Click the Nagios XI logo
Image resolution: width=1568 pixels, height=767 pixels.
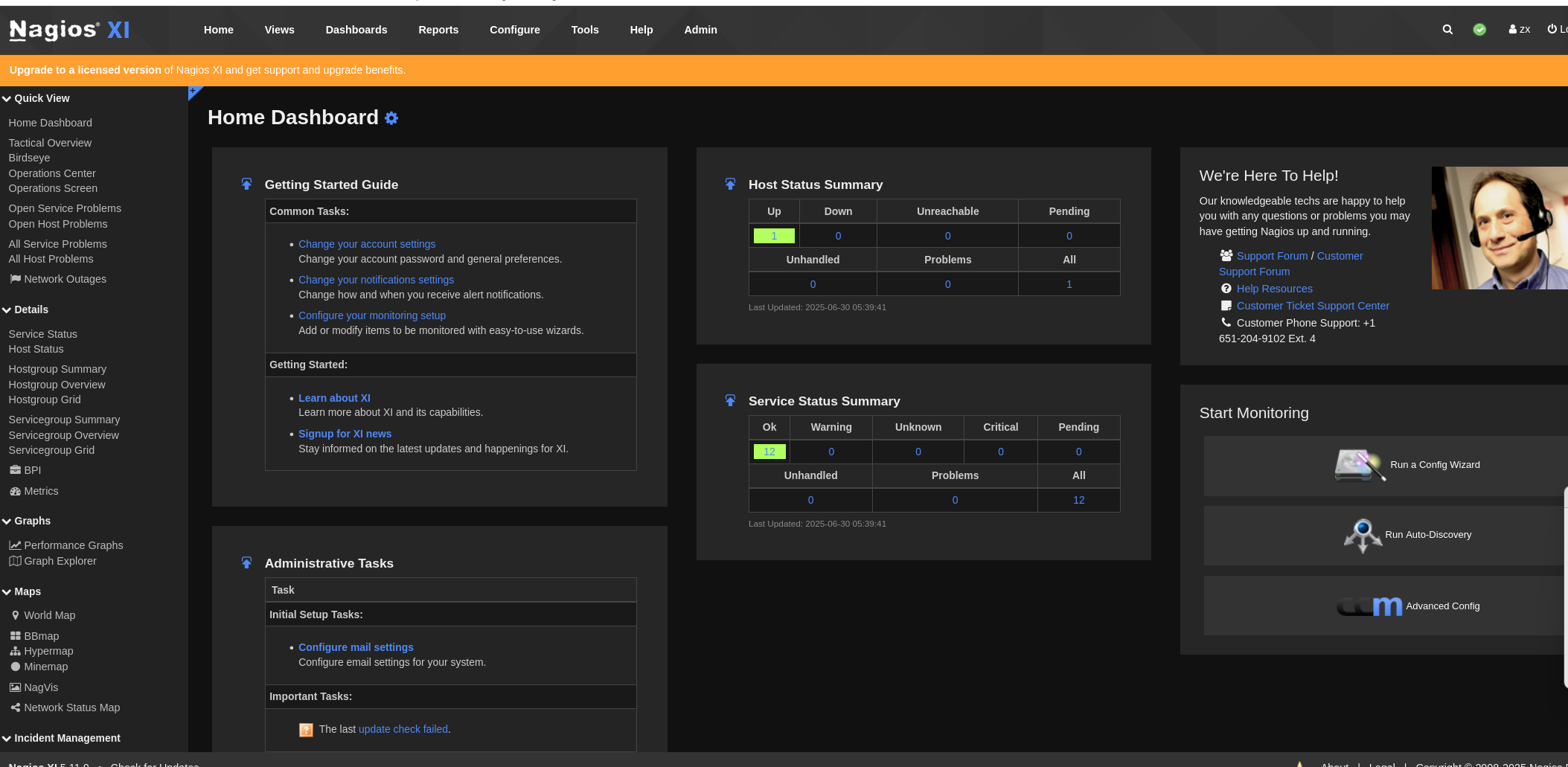click(69, 30)
